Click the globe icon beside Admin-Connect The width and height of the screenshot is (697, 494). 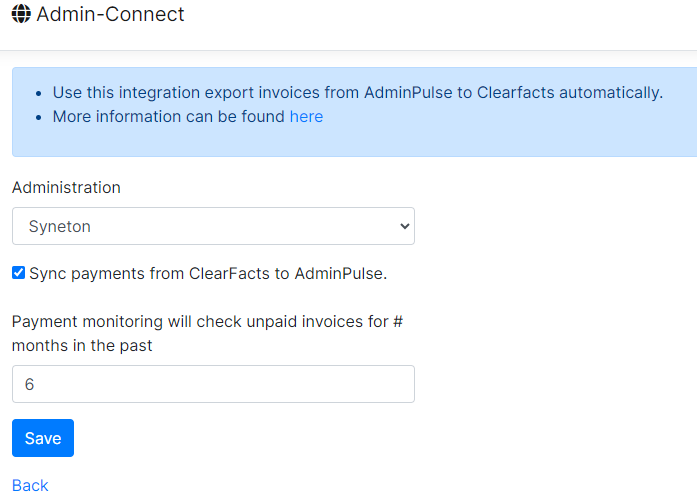[x=21, y=14]
